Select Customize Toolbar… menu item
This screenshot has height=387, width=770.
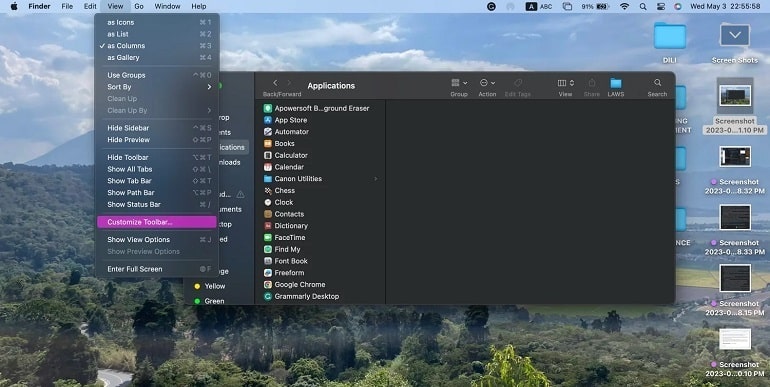(x=157, y=222)
